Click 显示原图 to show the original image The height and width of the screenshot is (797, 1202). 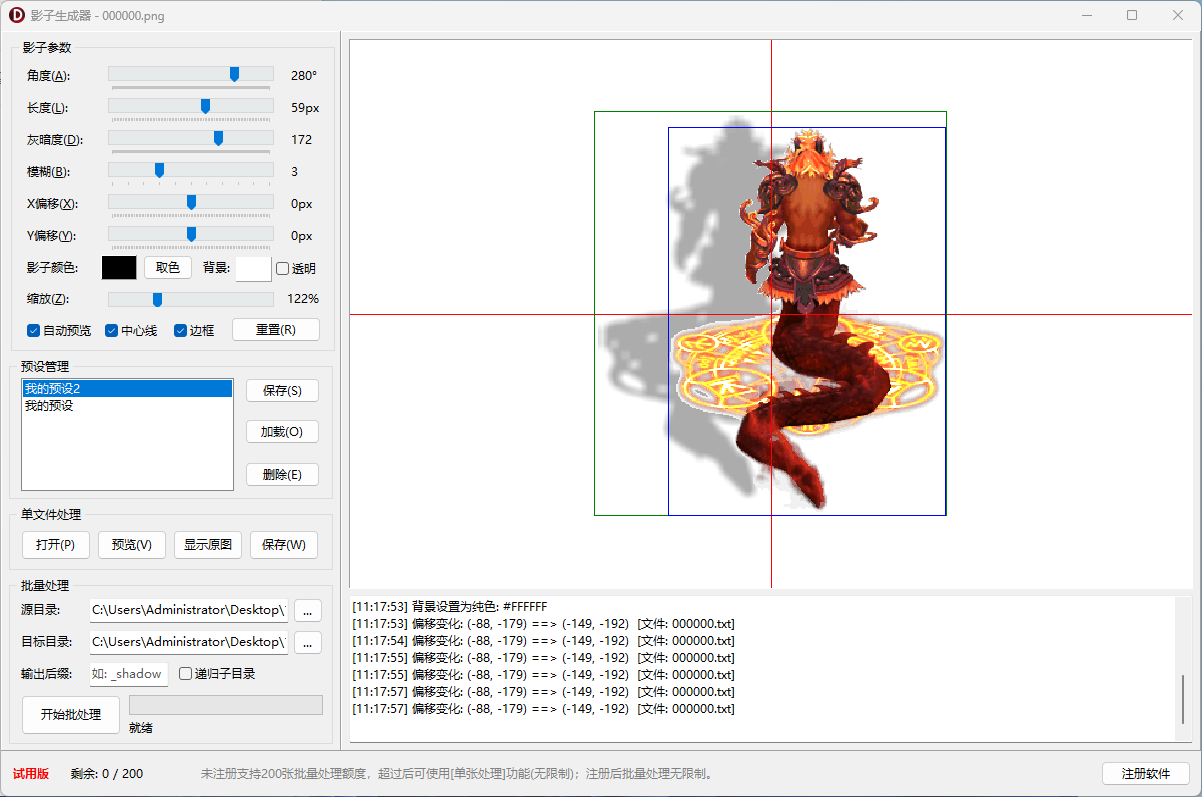[208, 545]
